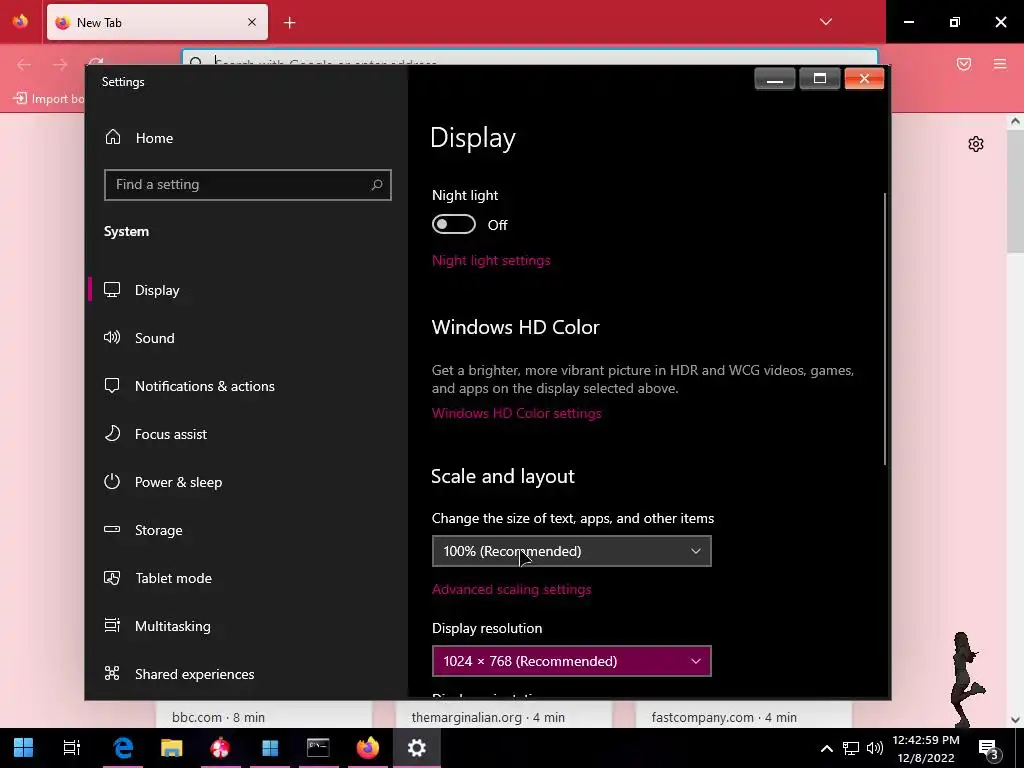The width and height of the screenshot is (1024, 768).
Task: Open the Windows Start menu
Action: coord(24,747)
